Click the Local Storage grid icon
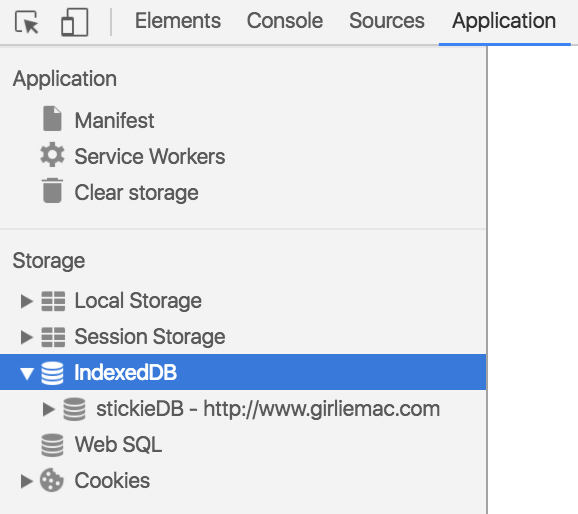578x514 pixels. point(53,301)
